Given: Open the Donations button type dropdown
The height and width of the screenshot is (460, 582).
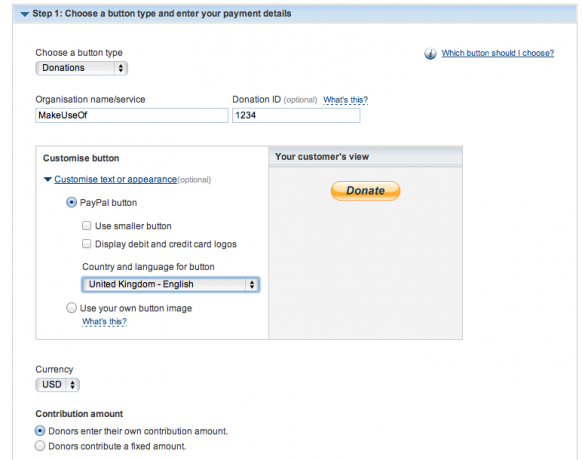Looking at the screenshot, I should tap(82, 68).
